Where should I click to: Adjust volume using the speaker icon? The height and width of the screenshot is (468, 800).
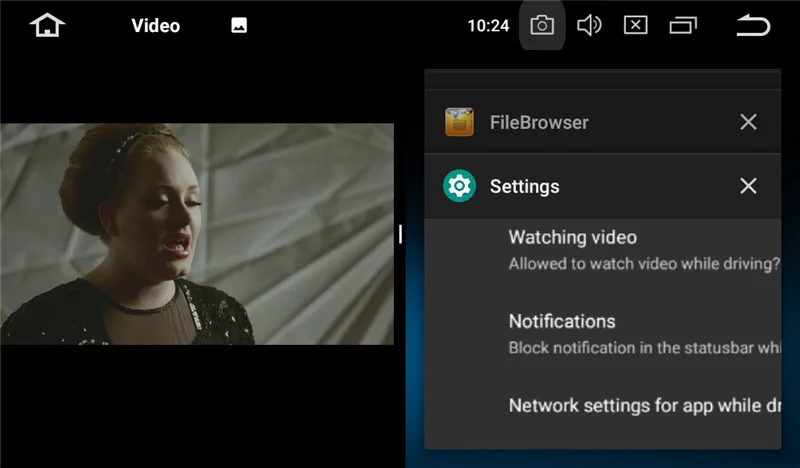tap(589, 25)
